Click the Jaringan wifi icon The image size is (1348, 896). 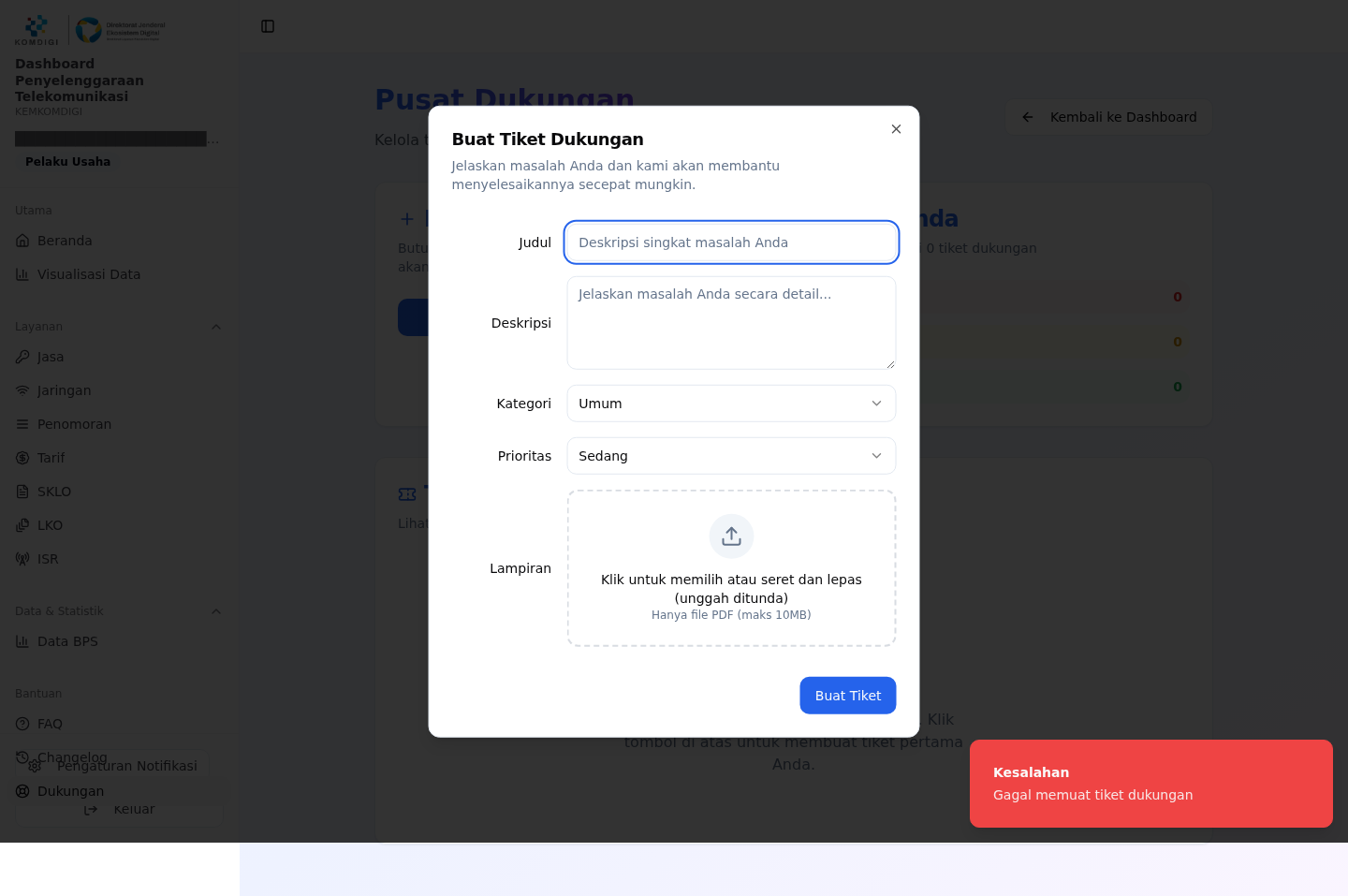click(x=22, y=390)
